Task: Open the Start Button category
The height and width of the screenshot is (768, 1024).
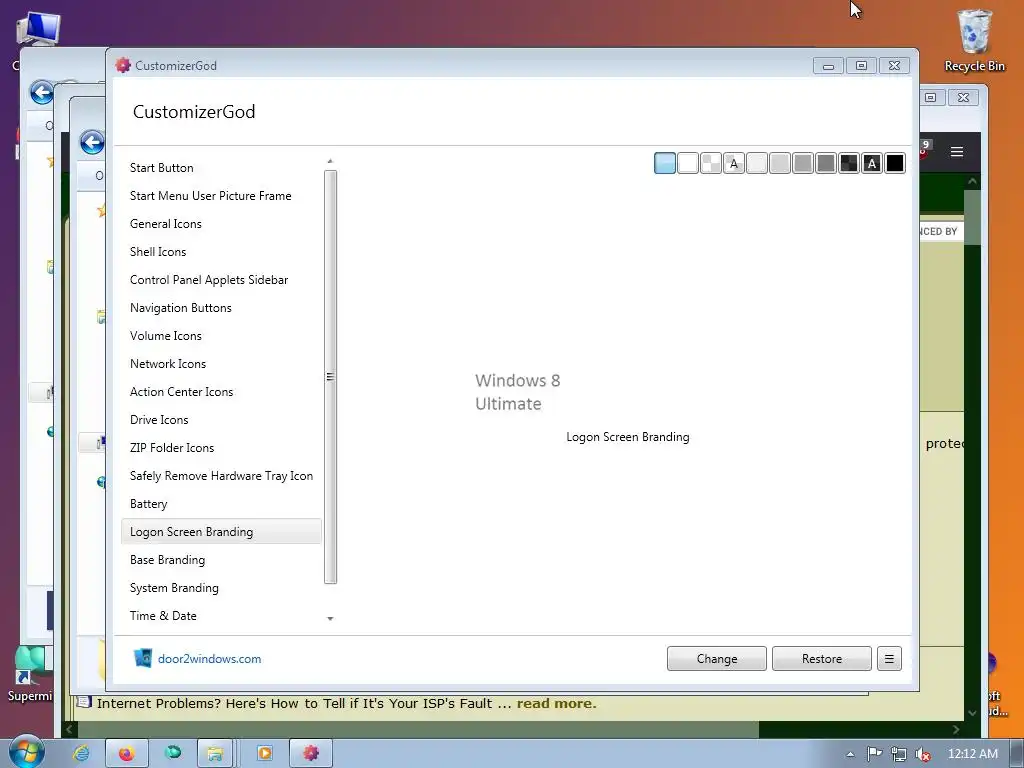Action: click(x=221, y=168)
